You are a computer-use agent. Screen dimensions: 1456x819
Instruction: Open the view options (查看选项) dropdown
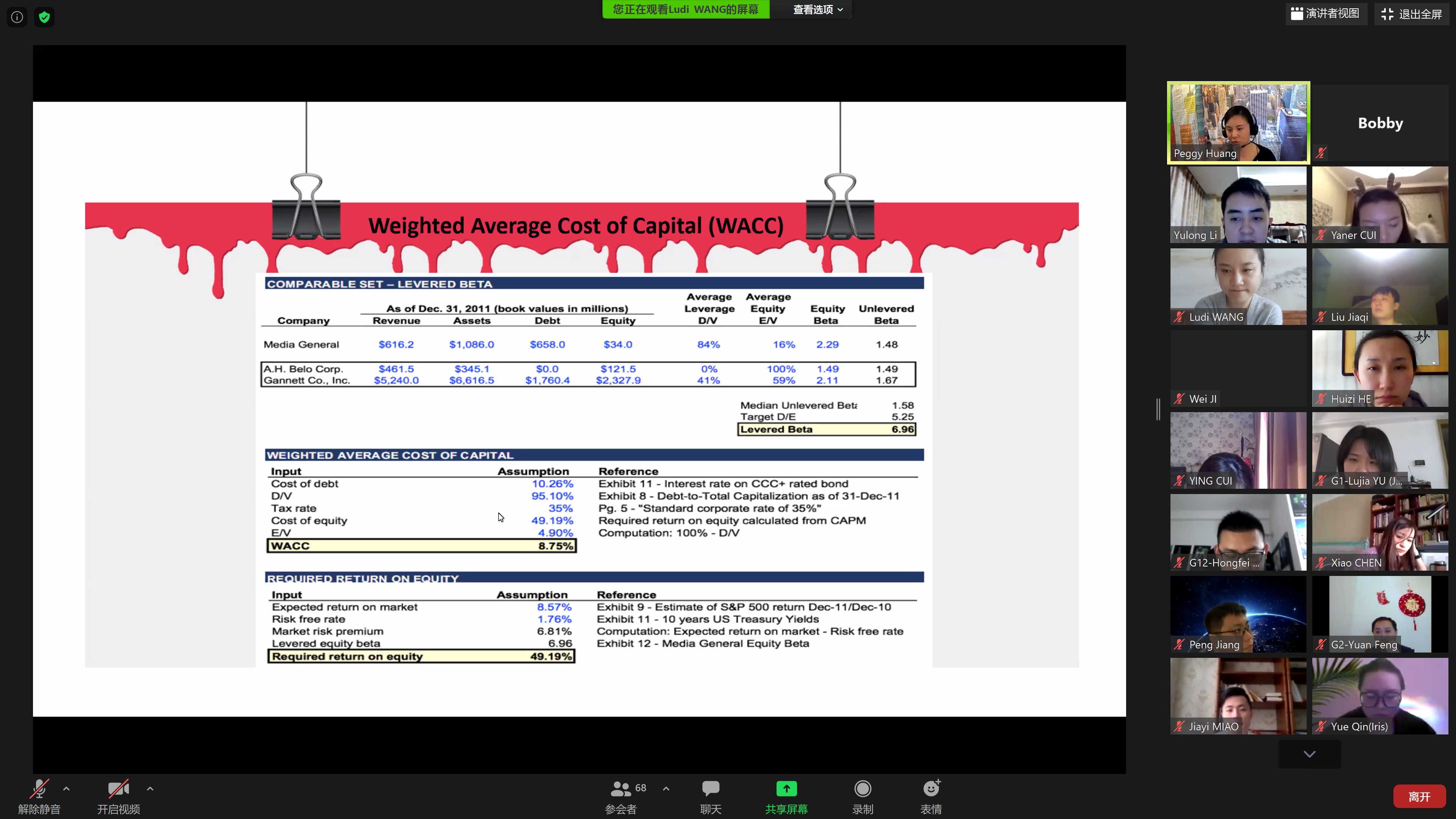[x=817, y=9]
